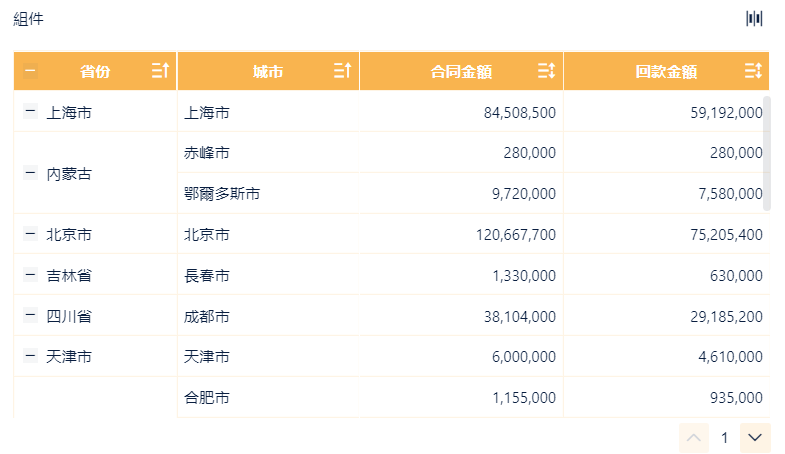Click the page number 1 field
Image resolution: width=785 pixels, height=454 pixels.
724,438
